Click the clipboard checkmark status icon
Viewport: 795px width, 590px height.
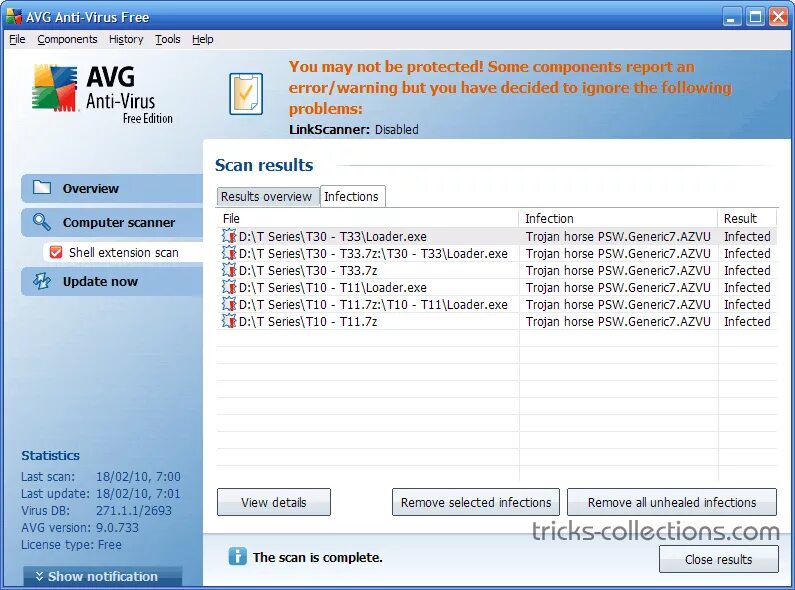pos(246,94)
